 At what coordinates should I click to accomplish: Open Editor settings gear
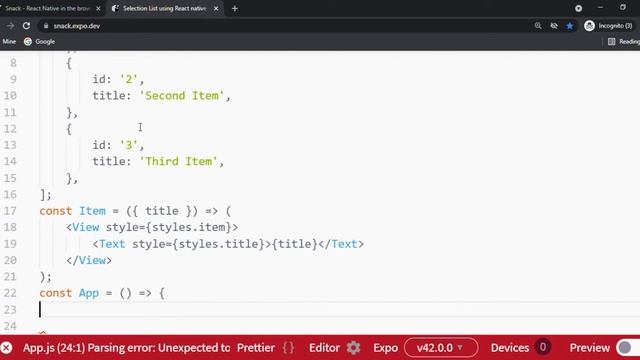[x=353, y=348]
